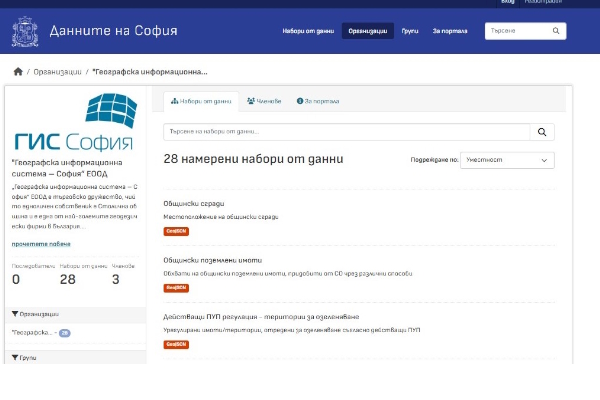Open Групи in top navigation
The height and width of the screenshot is (400, 600).
tap(410, 31)
